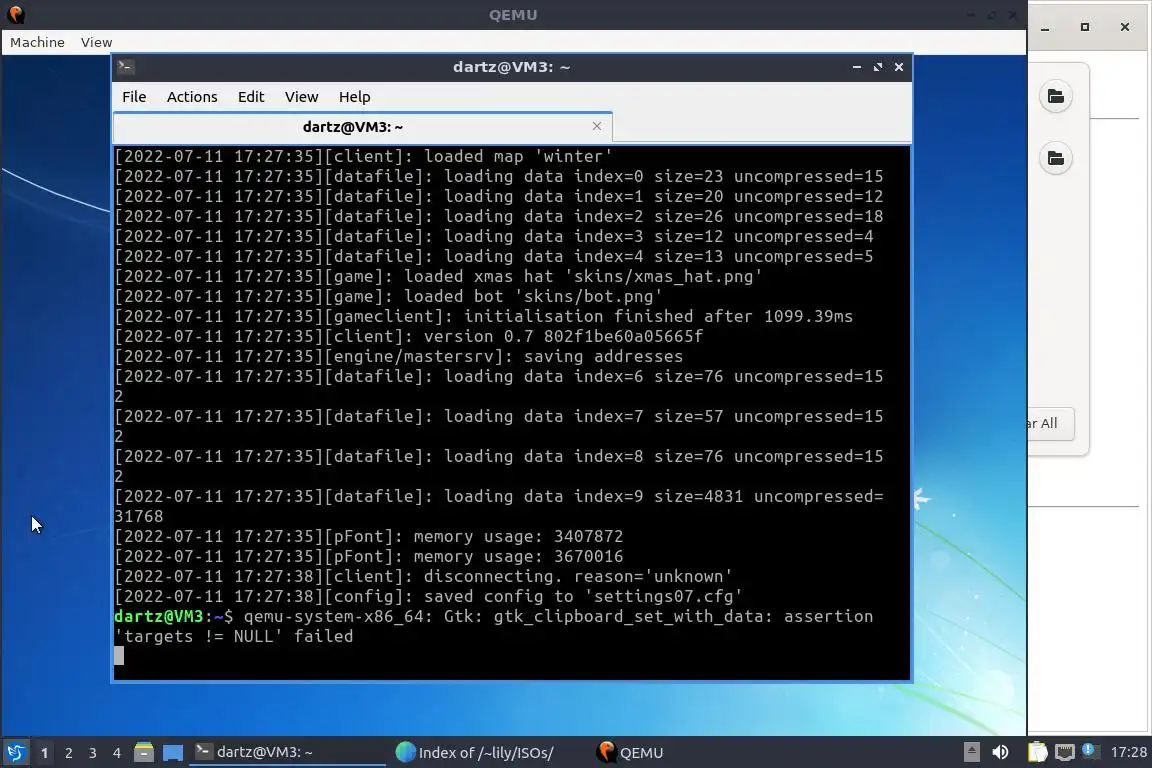Open the terminal File menu
Screen dimensions: 1152x768
click(x=134, y=96)
